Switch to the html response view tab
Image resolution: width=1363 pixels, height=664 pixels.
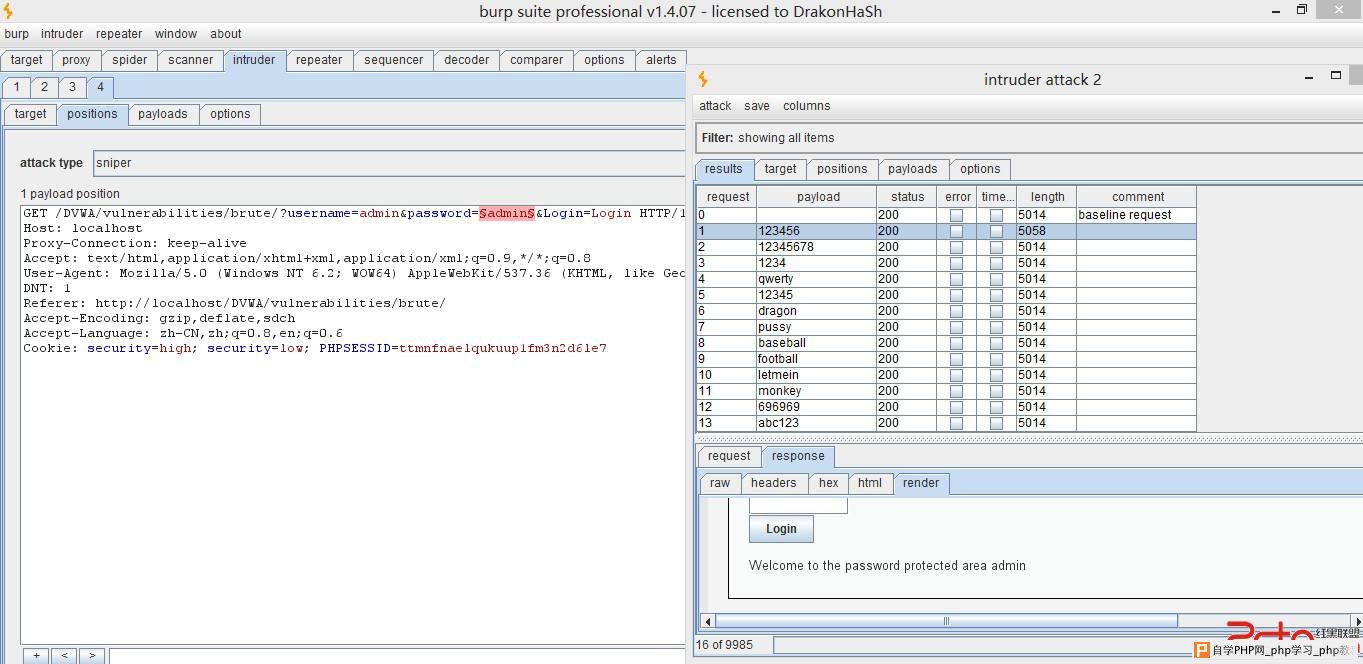tap(870, 483)
